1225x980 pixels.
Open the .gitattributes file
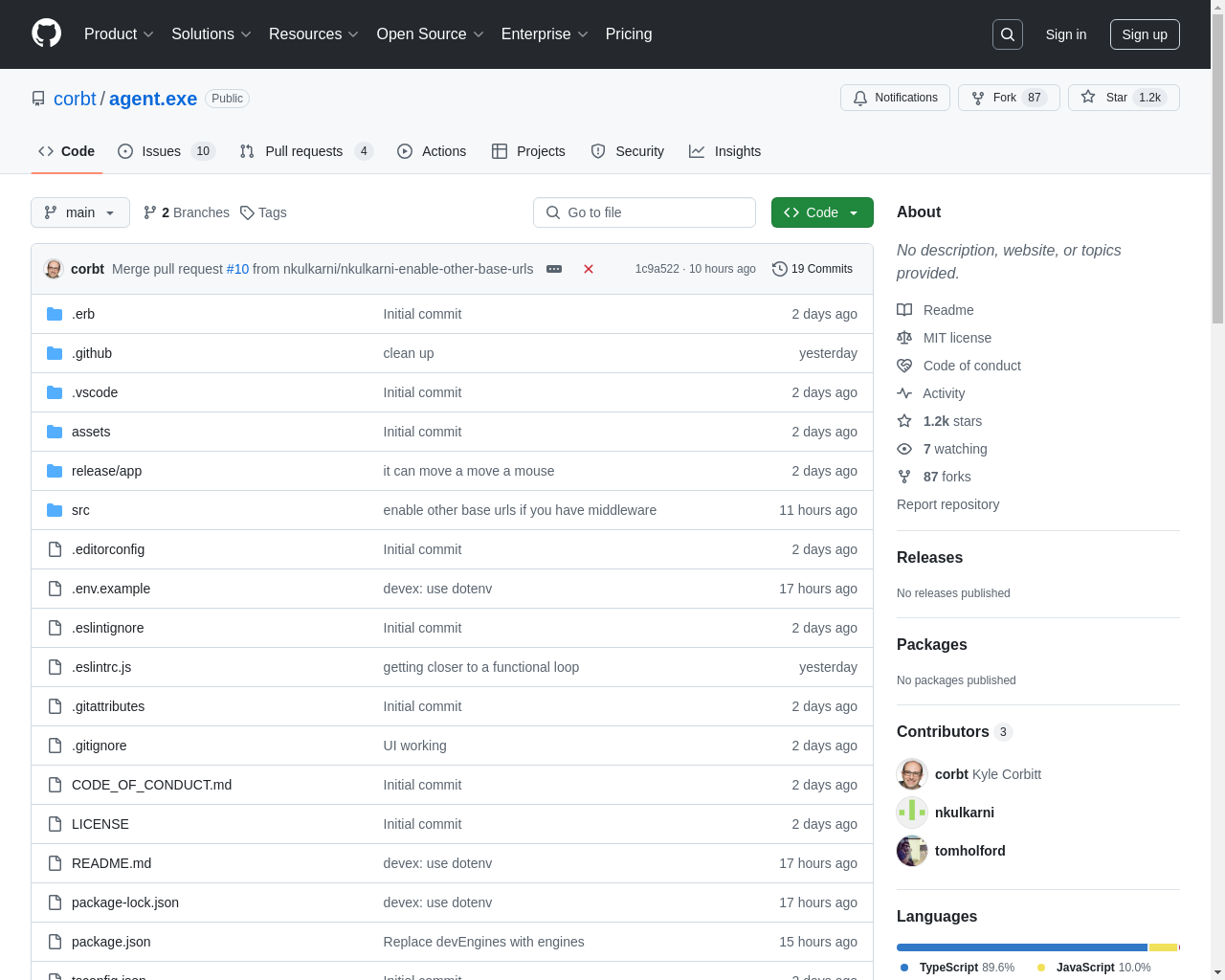tap(108, 706)
